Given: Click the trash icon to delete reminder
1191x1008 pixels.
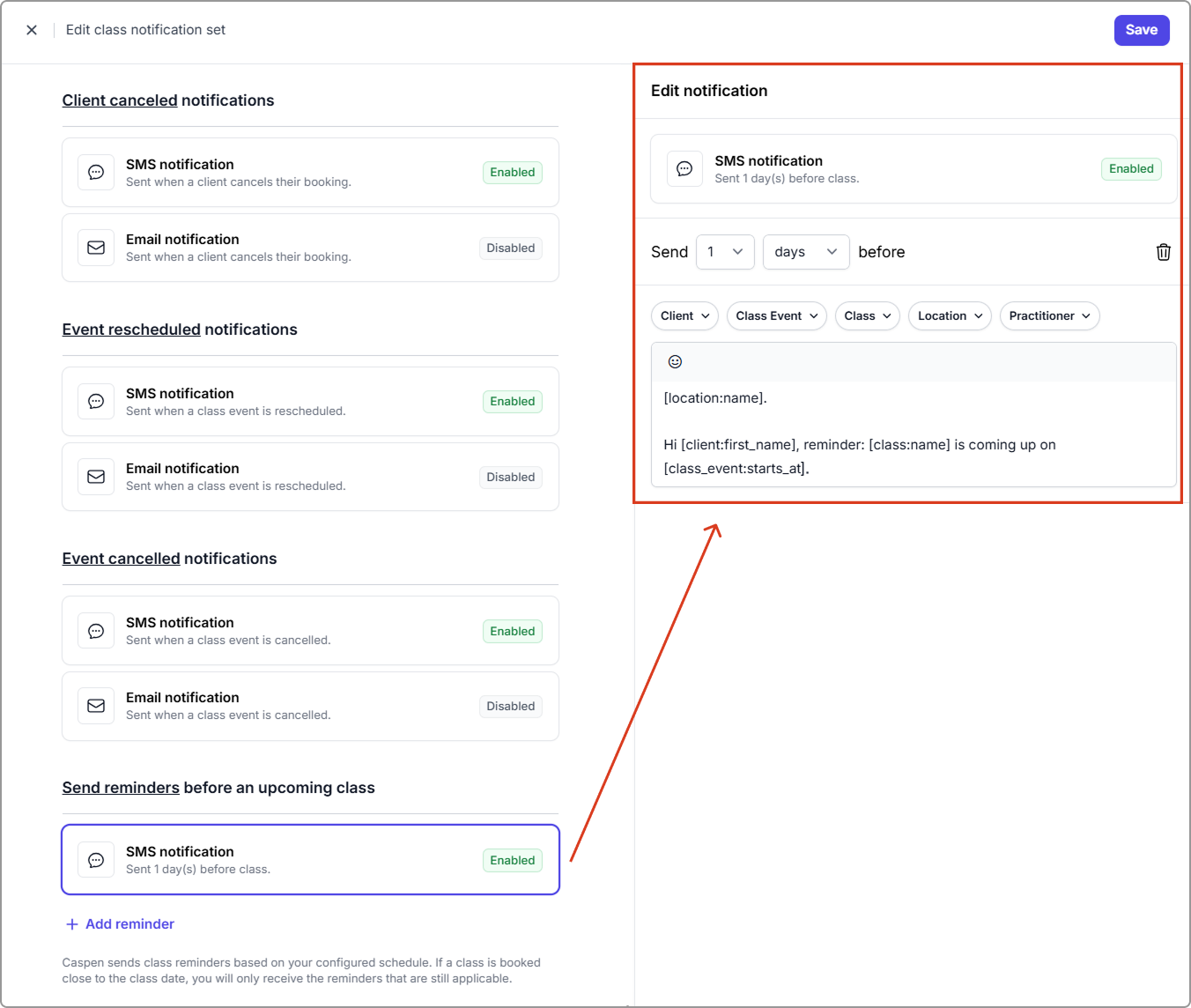Looking at the screenshot, I should 1163,252.
